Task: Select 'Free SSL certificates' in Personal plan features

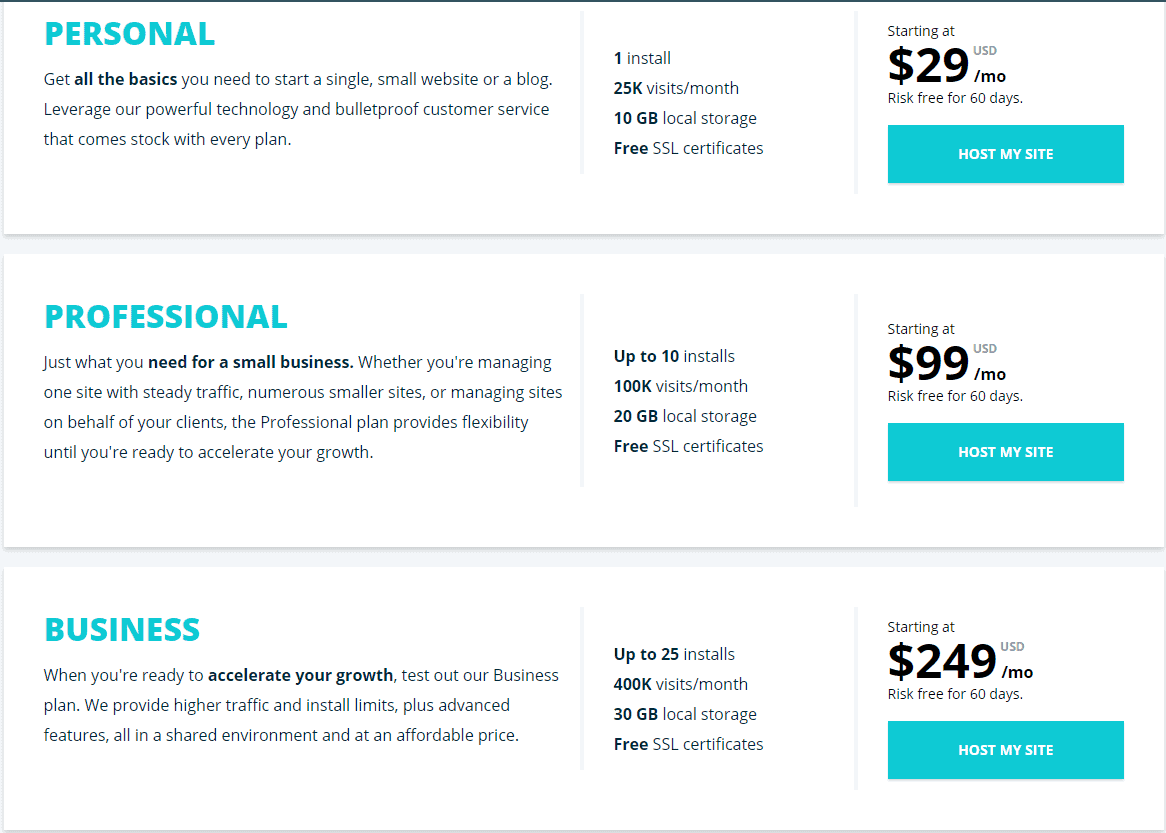Action: (x=688, y=147)
